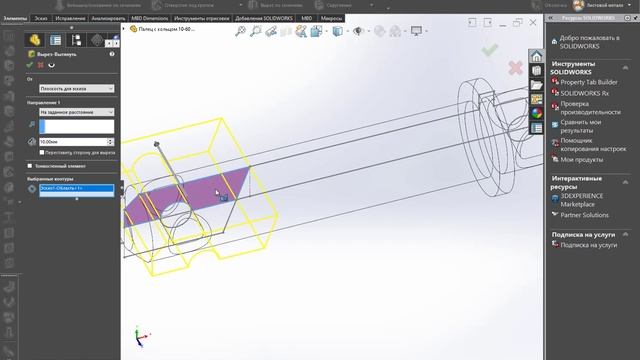Image resolution: width=640 pixels, height=360 pixels.
Task: Open SOLIDWORKS Resources home tab
Action: (x=536, y=56)
